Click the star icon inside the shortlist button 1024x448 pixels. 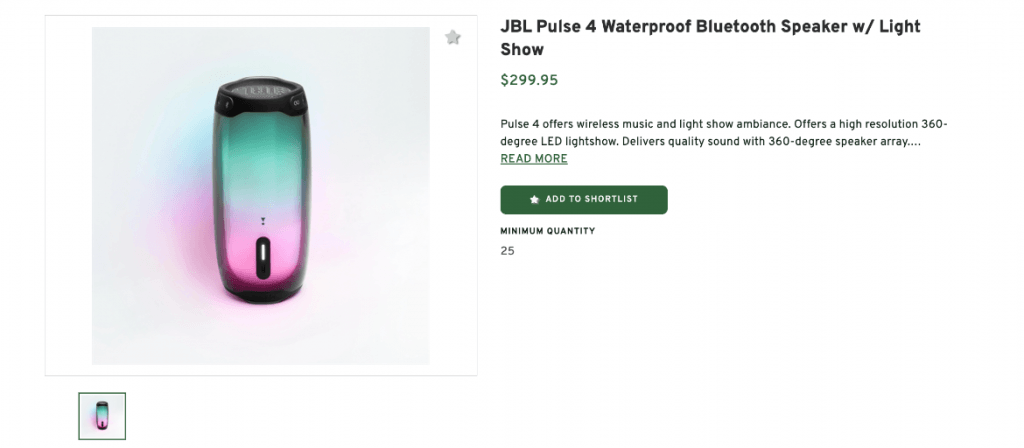click(x=534, y=200)
